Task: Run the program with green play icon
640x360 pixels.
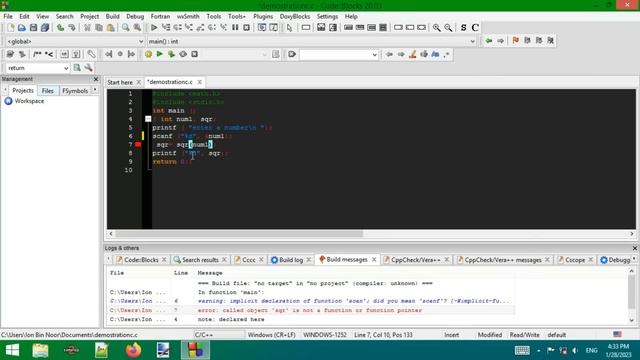Action: [160, 54]
